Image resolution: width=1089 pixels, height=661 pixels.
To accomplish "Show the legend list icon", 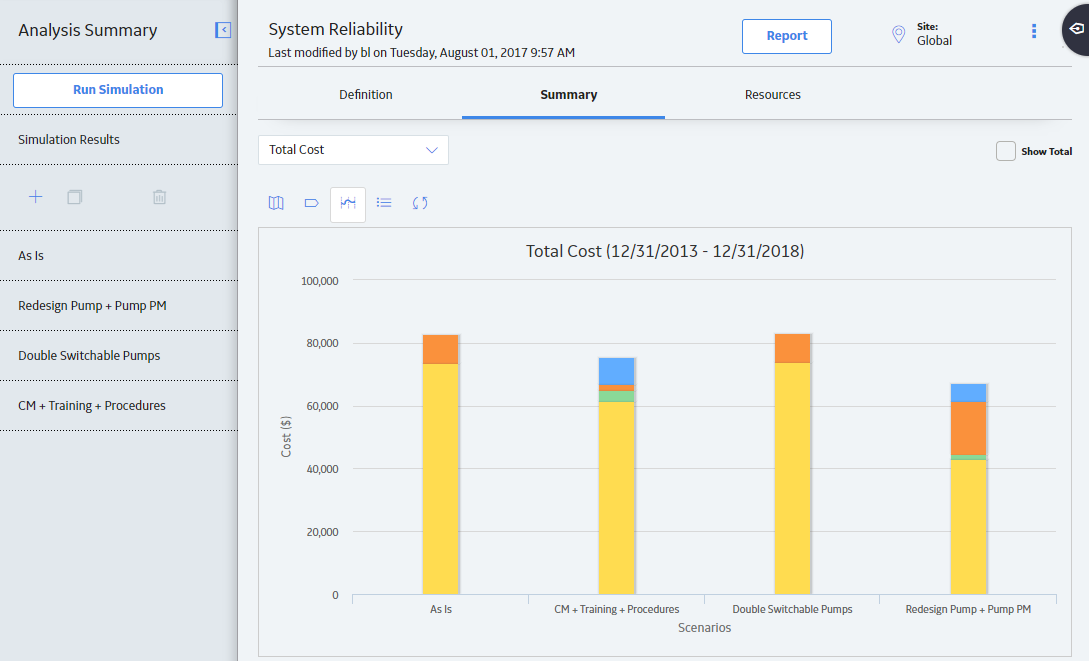I will pos(384,203).
